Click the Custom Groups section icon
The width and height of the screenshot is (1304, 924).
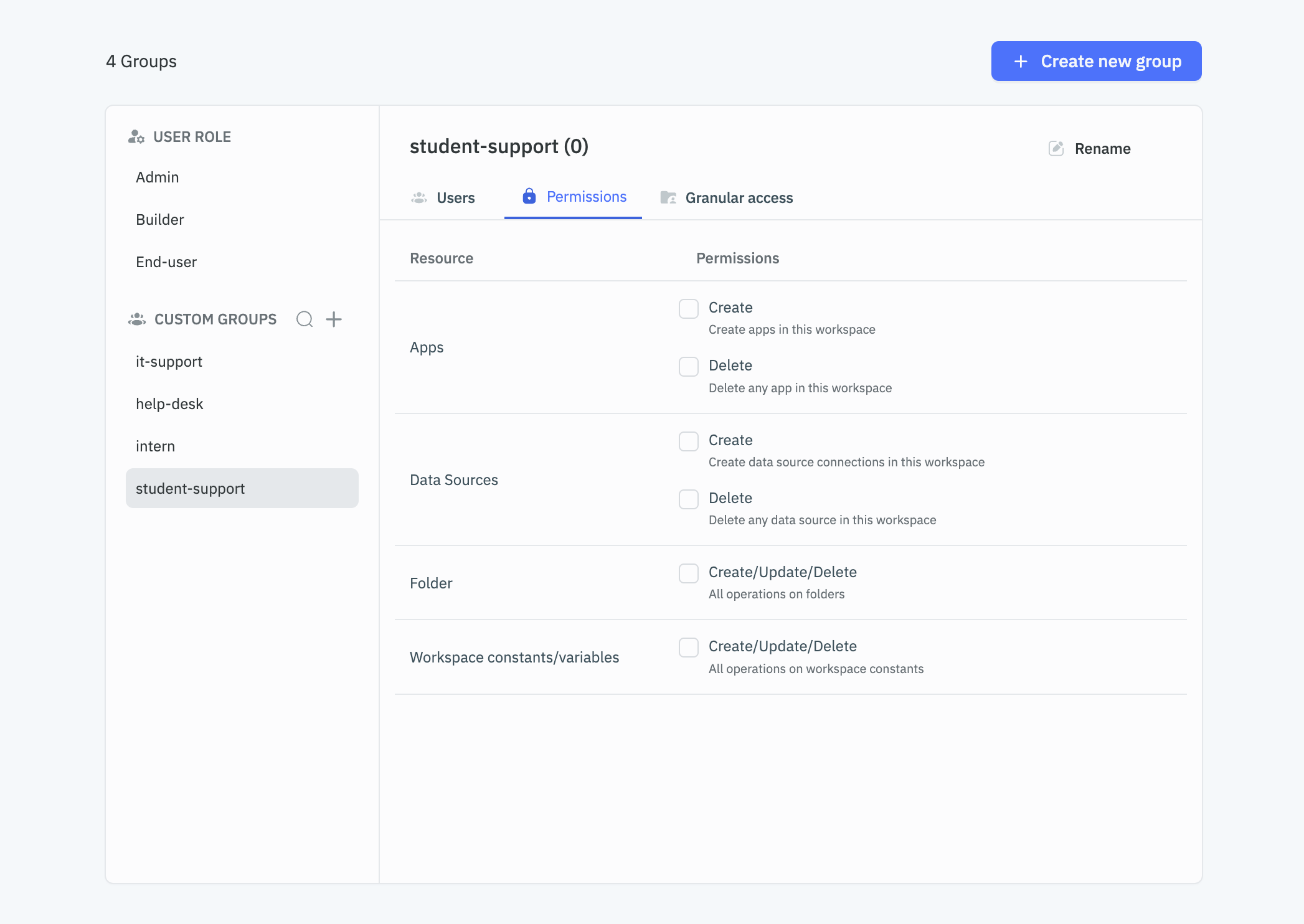[137, 319]
